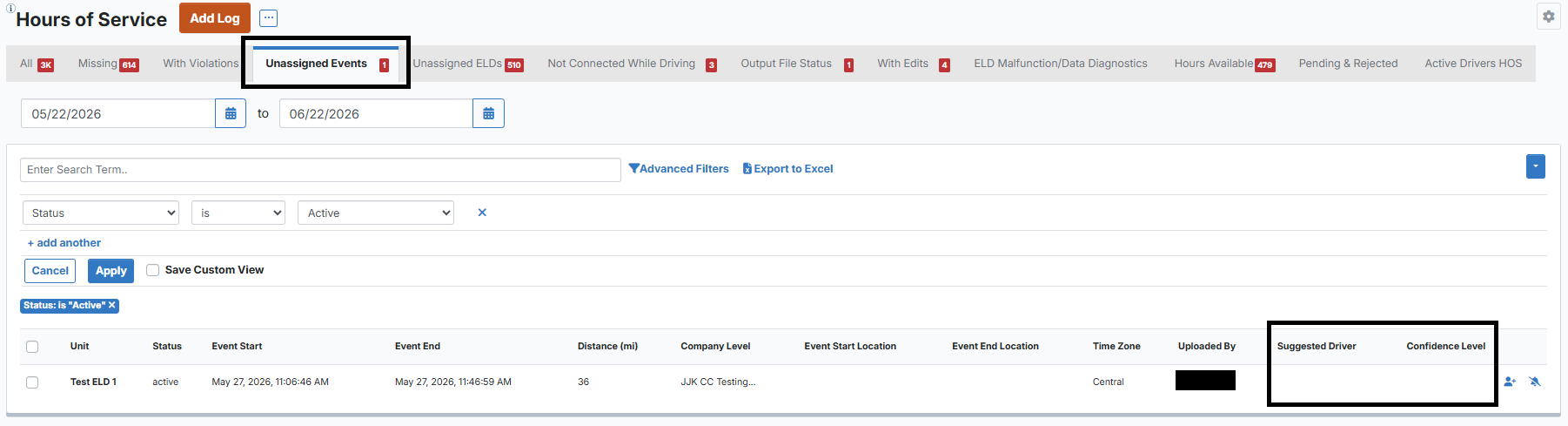Assign driver icon for Test ELD 1
1568x426 pixels.
point(1510,382)
